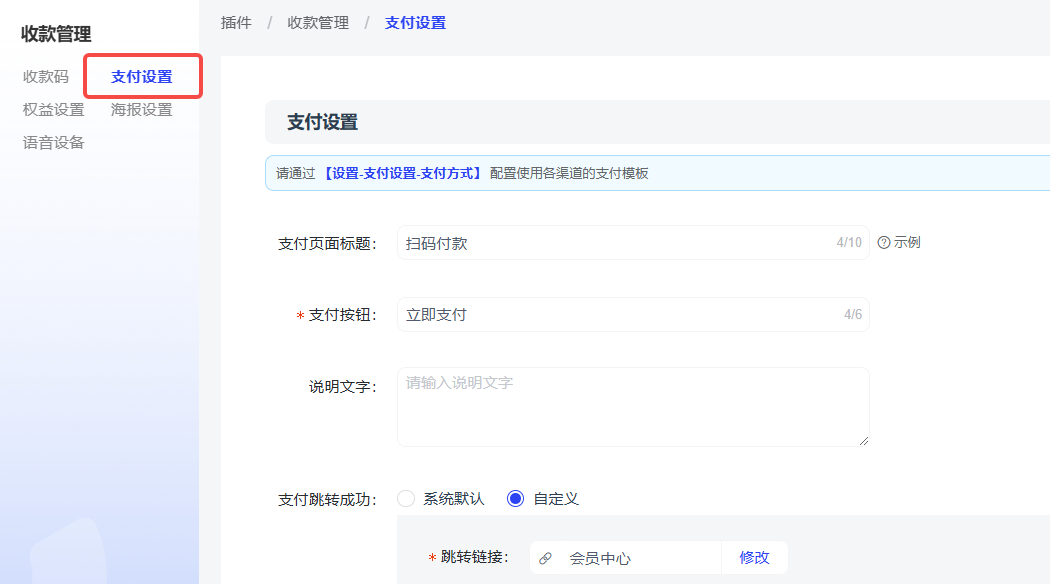Screen dimensions: 1050x584
Task: Switch to 语音设备 in the sidebar
Action: coord(54,142)
